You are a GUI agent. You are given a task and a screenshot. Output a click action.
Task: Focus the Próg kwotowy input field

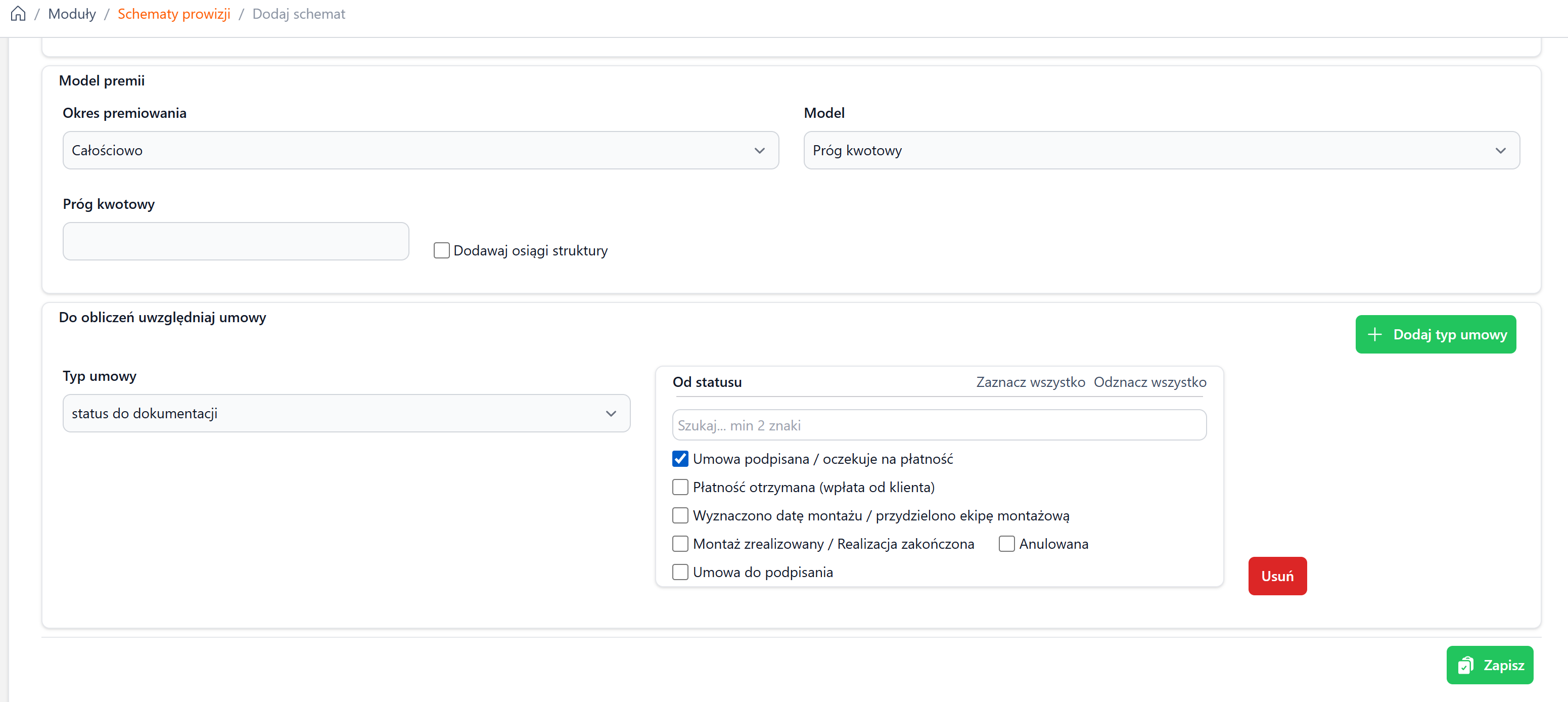[236, 241]
